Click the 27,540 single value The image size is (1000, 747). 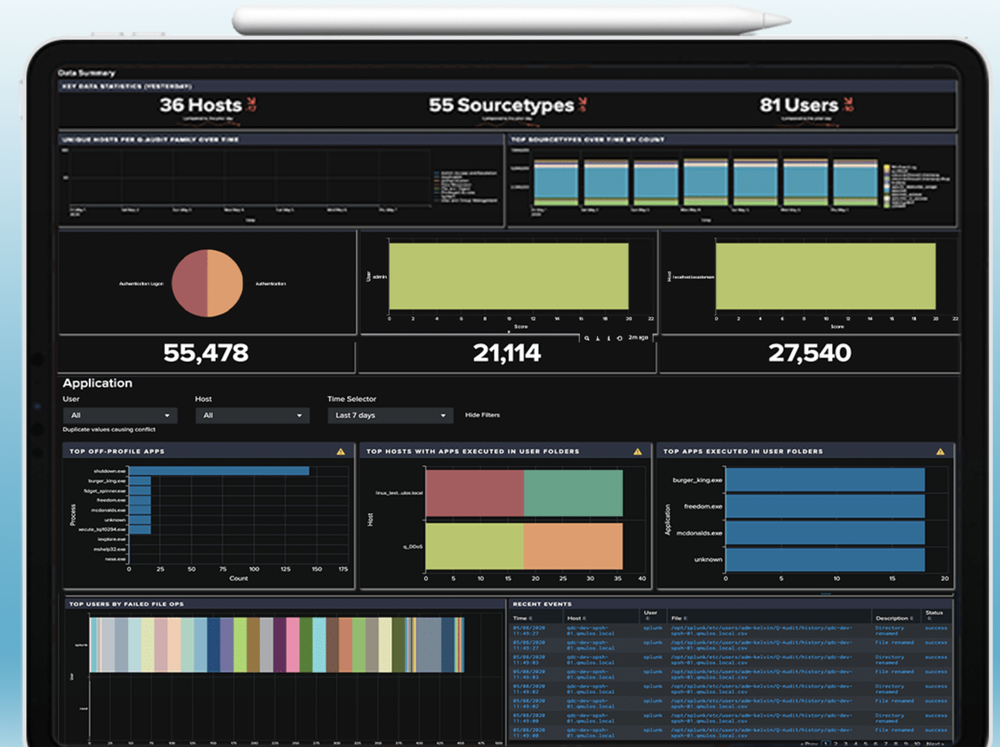point(809,353)
